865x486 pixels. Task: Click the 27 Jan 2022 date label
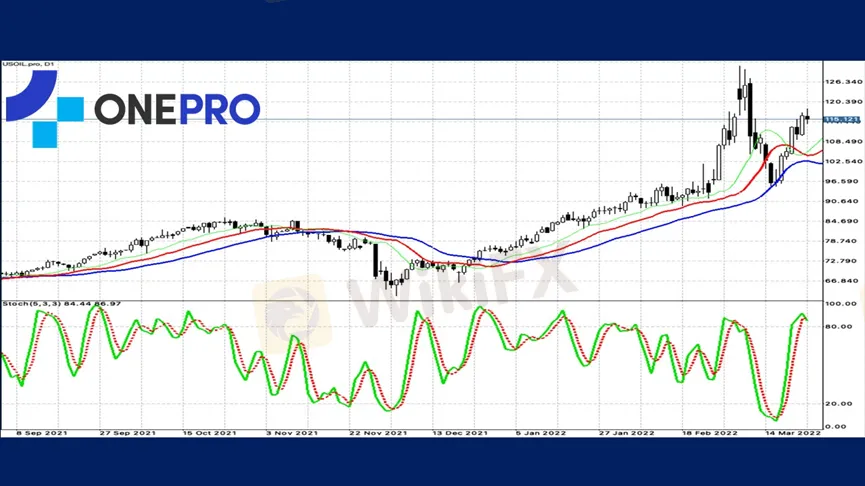[626, 433]
